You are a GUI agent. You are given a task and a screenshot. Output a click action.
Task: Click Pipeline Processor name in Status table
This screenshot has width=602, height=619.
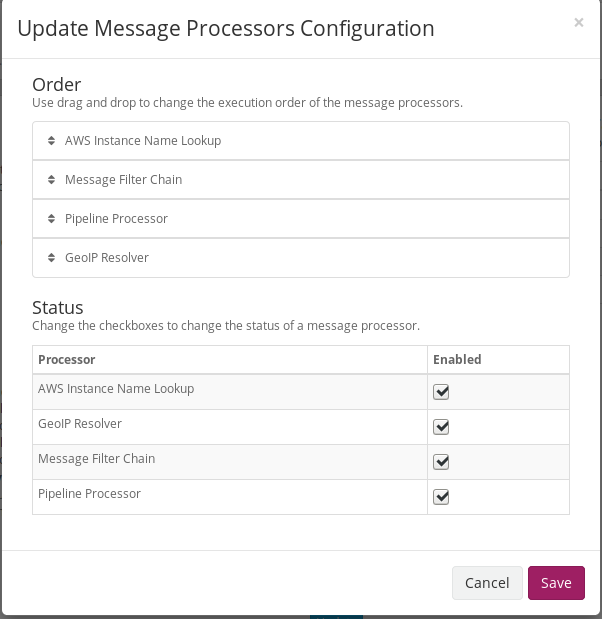coord(89,494)
